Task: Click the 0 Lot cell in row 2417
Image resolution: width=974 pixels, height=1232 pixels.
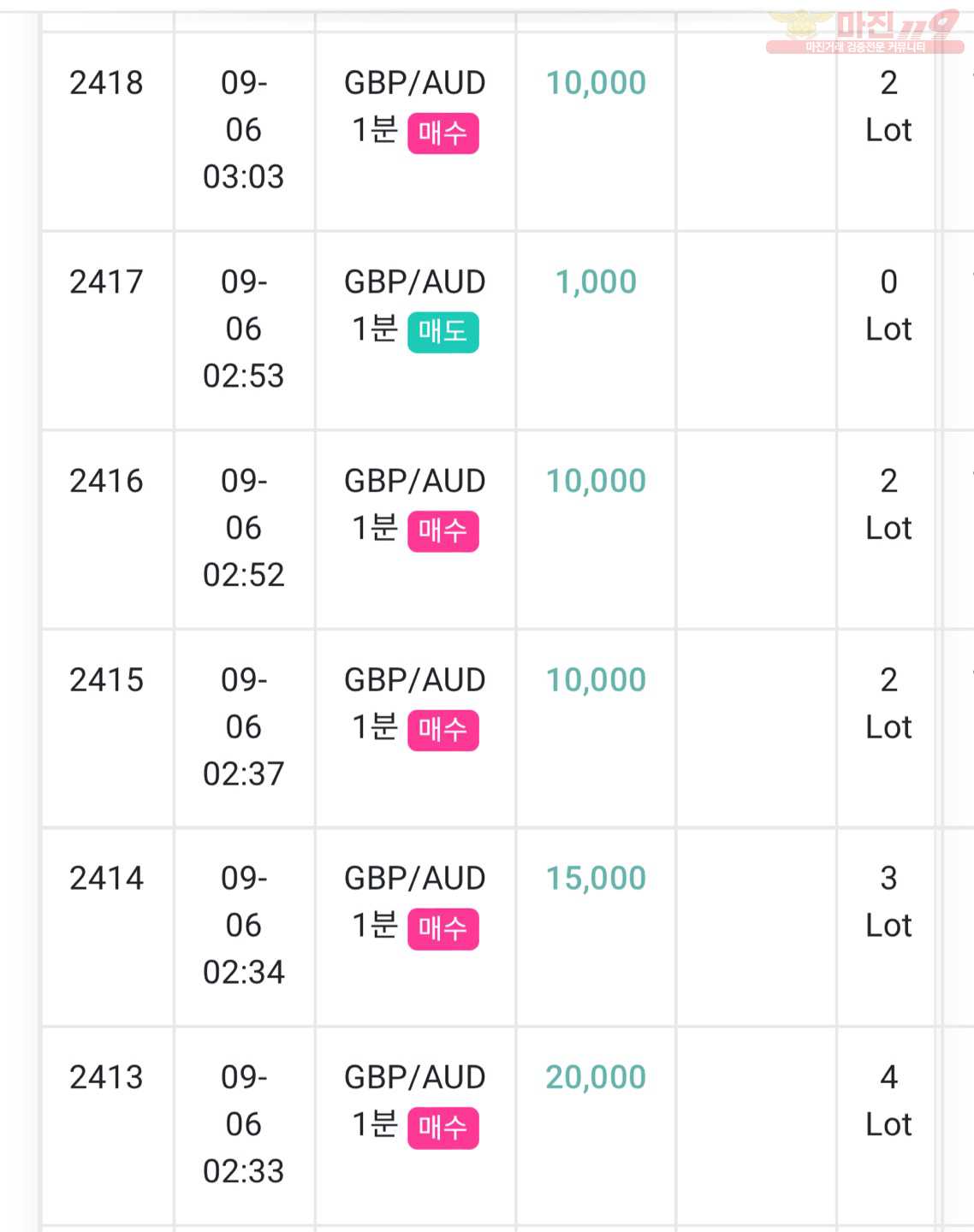Action: (888, 305)
